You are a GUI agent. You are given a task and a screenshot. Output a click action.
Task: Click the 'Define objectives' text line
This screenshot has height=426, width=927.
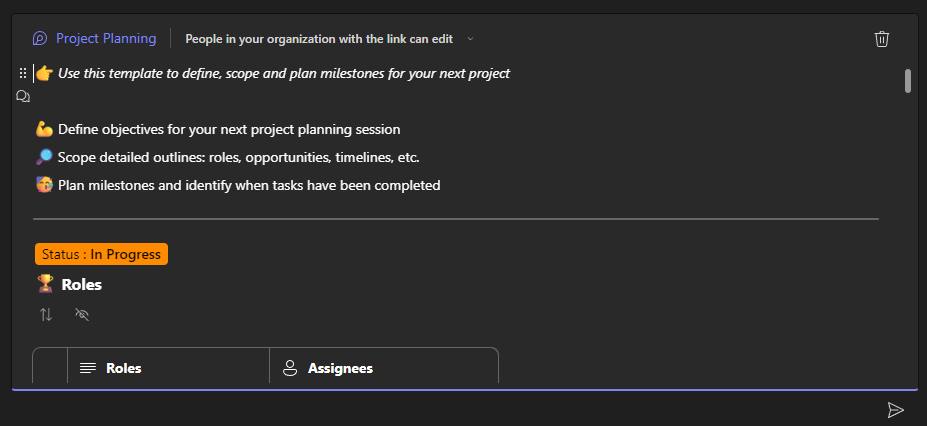click(229, 129)
